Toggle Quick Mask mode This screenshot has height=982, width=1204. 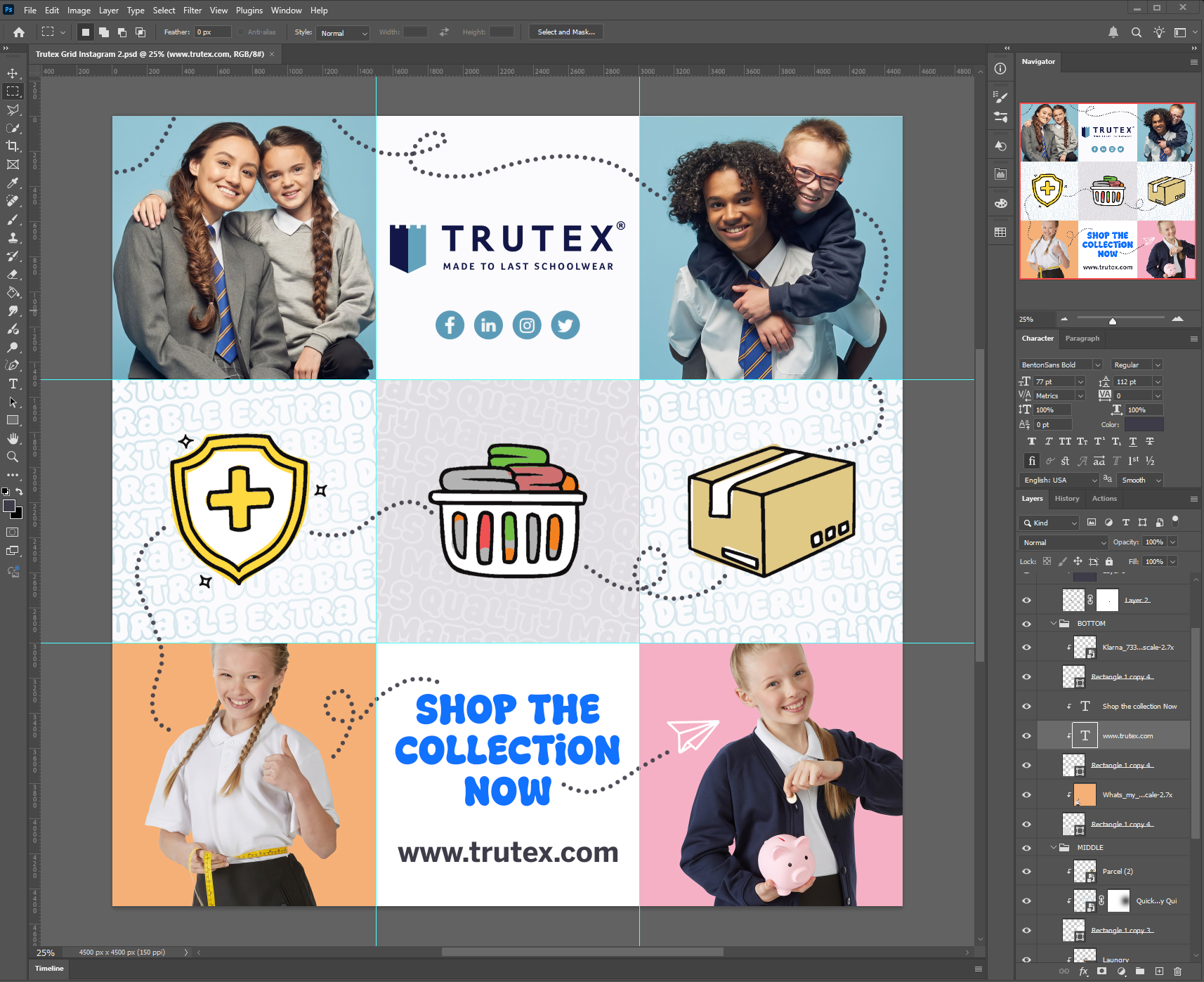[13, 532]
